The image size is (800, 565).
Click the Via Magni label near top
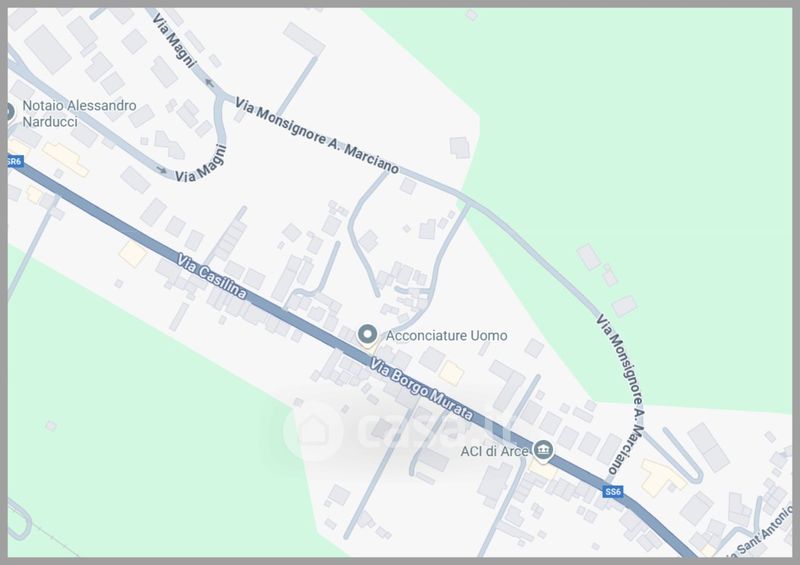(174, 42)
